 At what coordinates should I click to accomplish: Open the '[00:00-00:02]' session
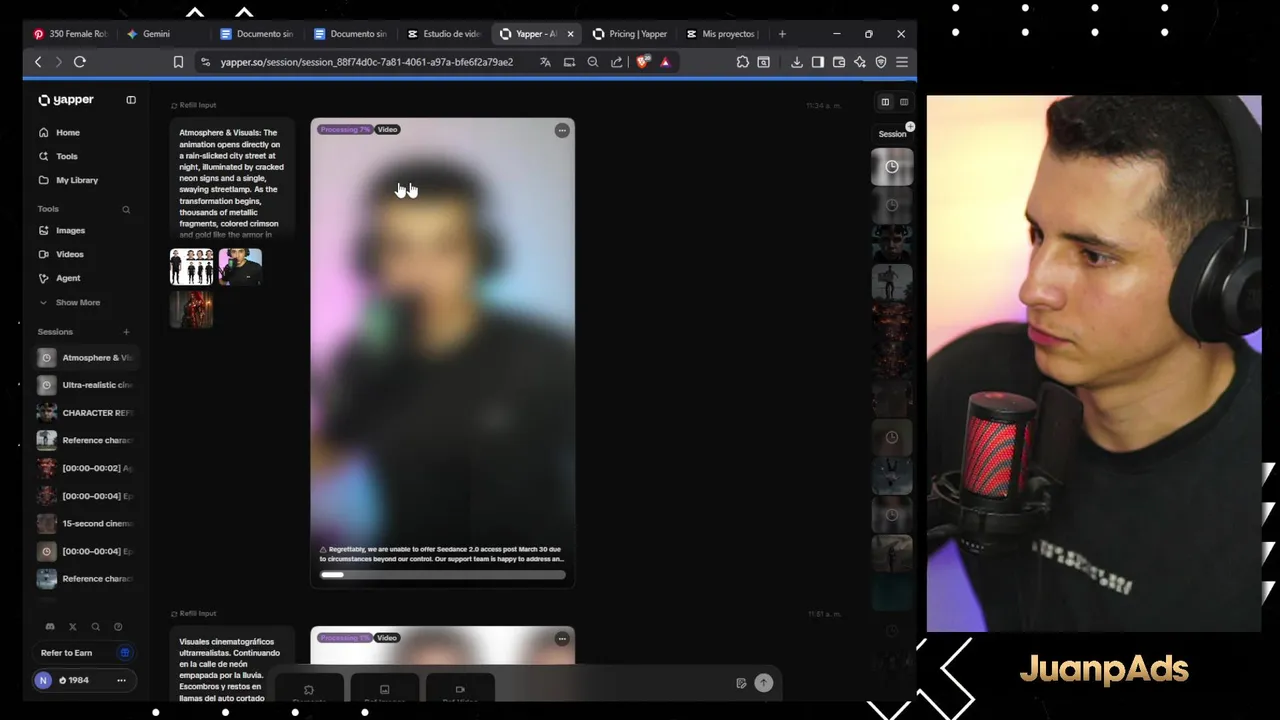[x=86, y=468]
